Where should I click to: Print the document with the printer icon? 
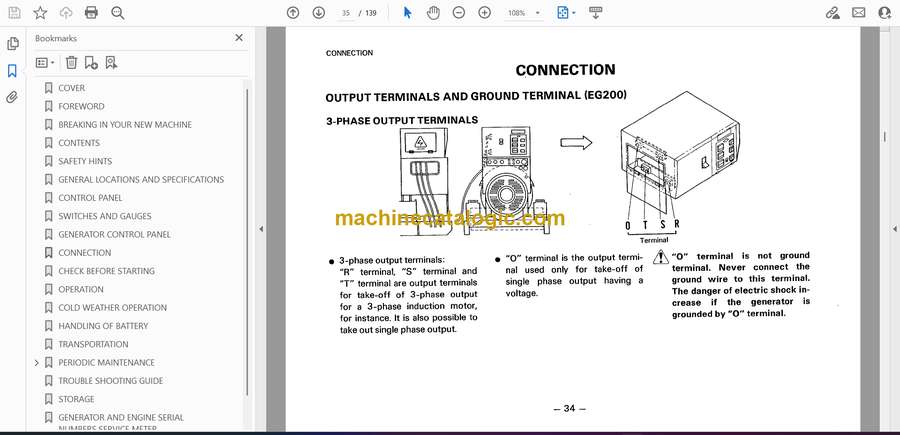coord(91,13)
